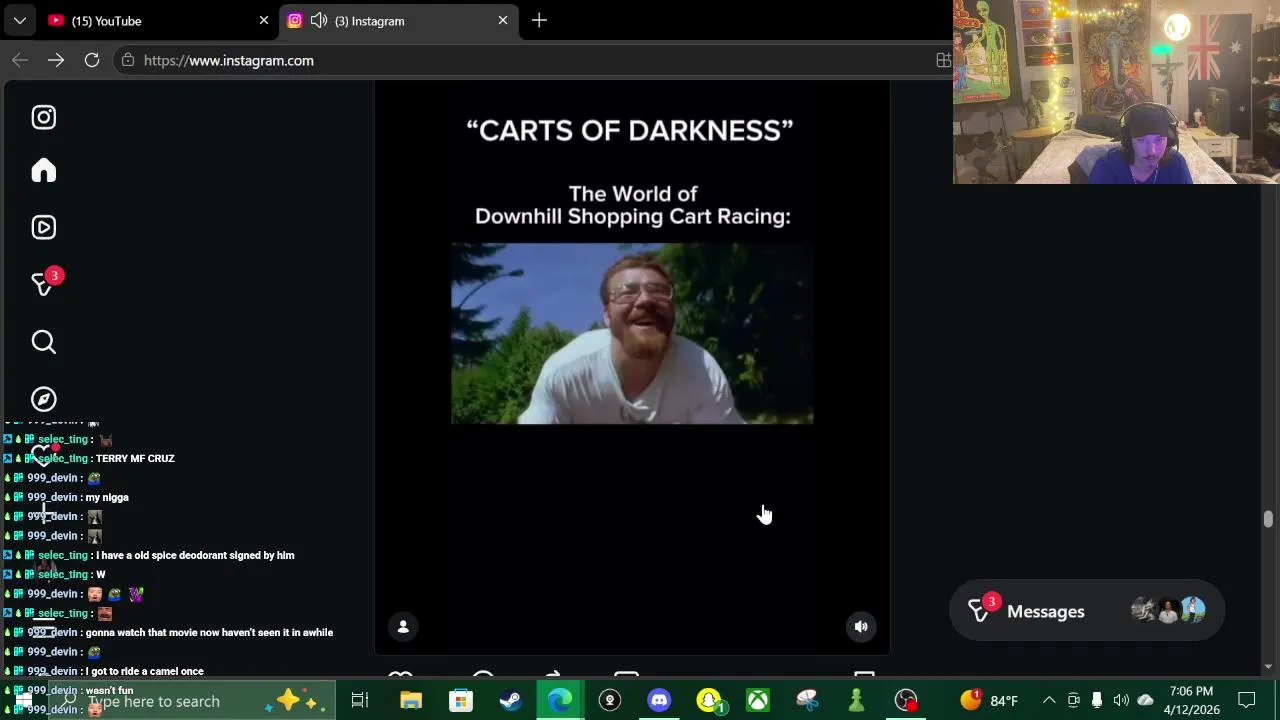The image size is (1280, 720).
Task: Click the webcam overlay video feed
Action: point(1116,92)
